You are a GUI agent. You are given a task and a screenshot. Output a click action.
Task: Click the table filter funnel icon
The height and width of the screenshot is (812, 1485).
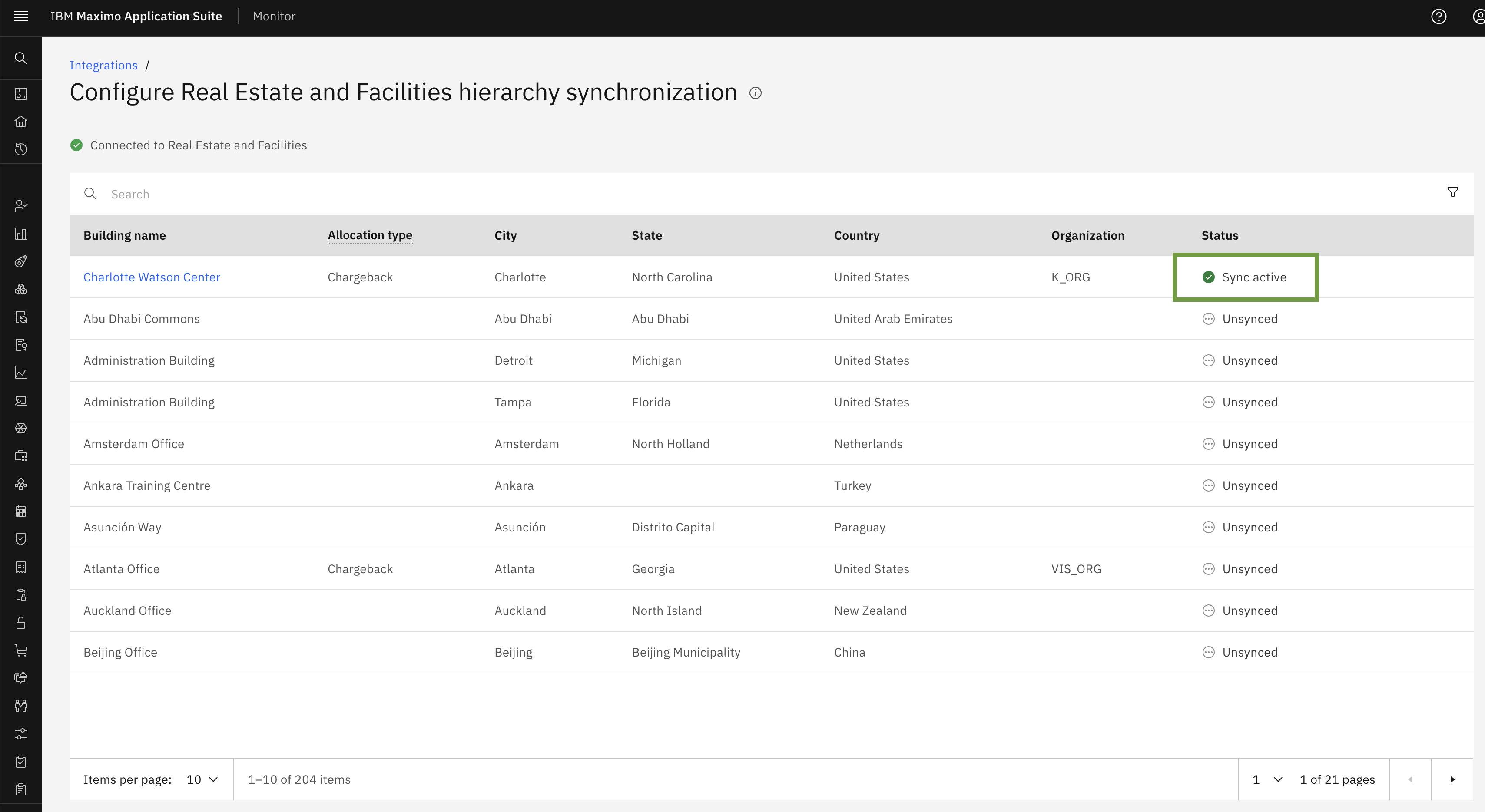1453,192
